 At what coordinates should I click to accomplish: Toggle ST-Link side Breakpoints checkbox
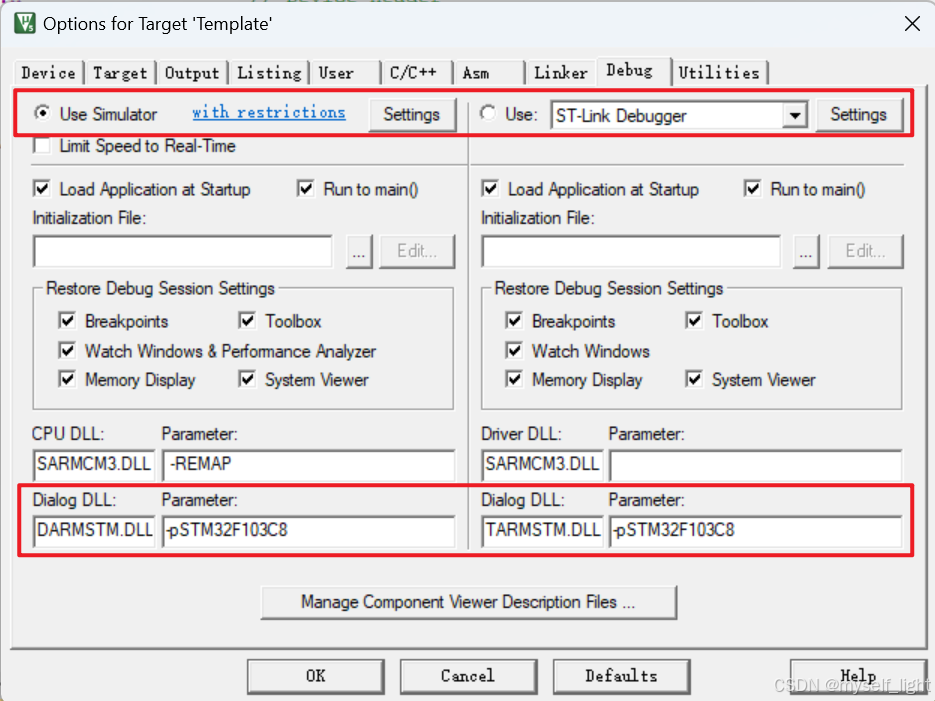pyautogui.click(x=514, y=321)
